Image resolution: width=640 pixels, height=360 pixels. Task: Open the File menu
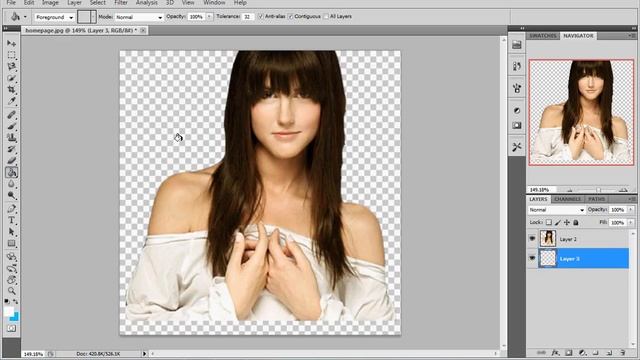coord(11,3)
